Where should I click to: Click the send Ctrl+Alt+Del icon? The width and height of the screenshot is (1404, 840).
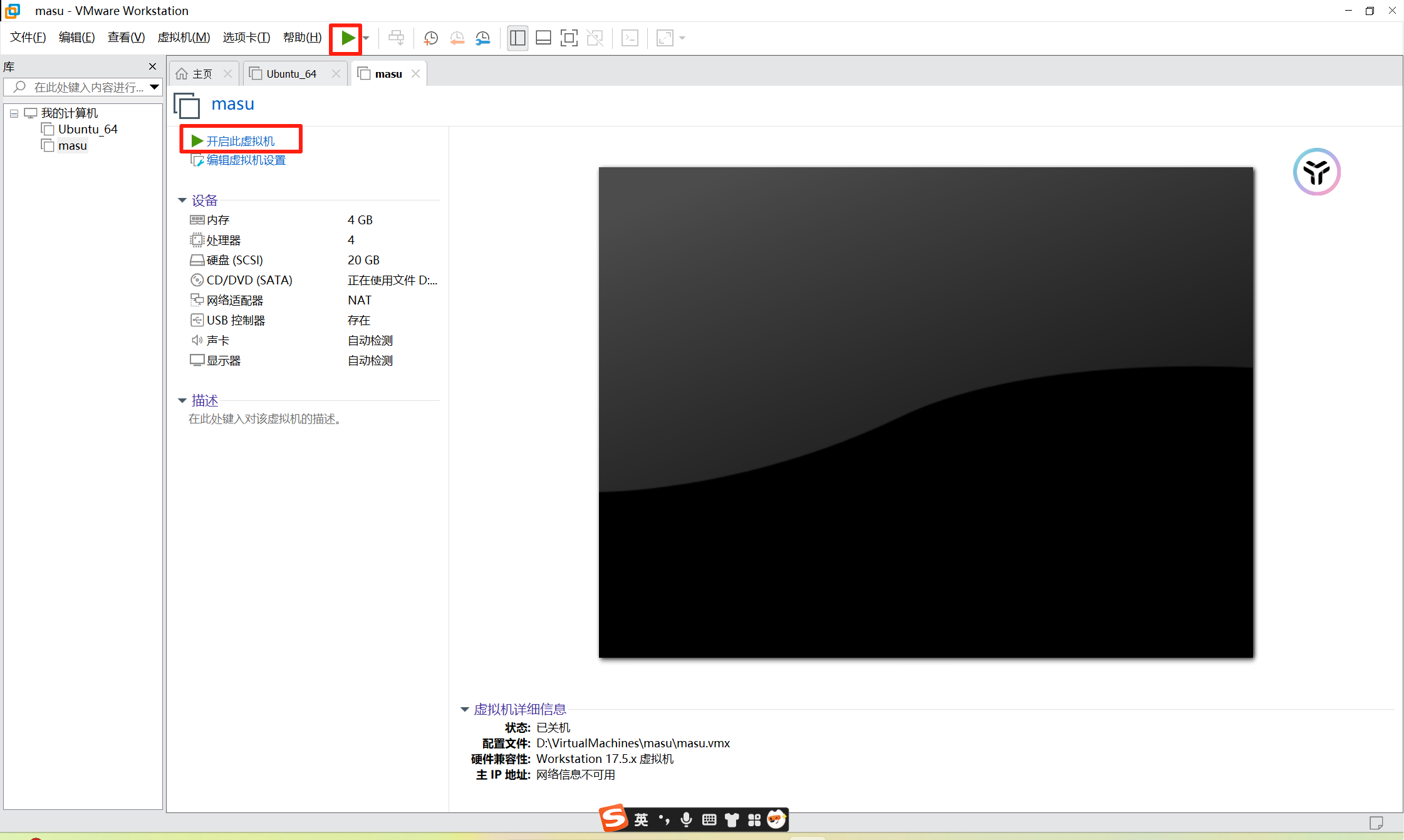[396, 38]
